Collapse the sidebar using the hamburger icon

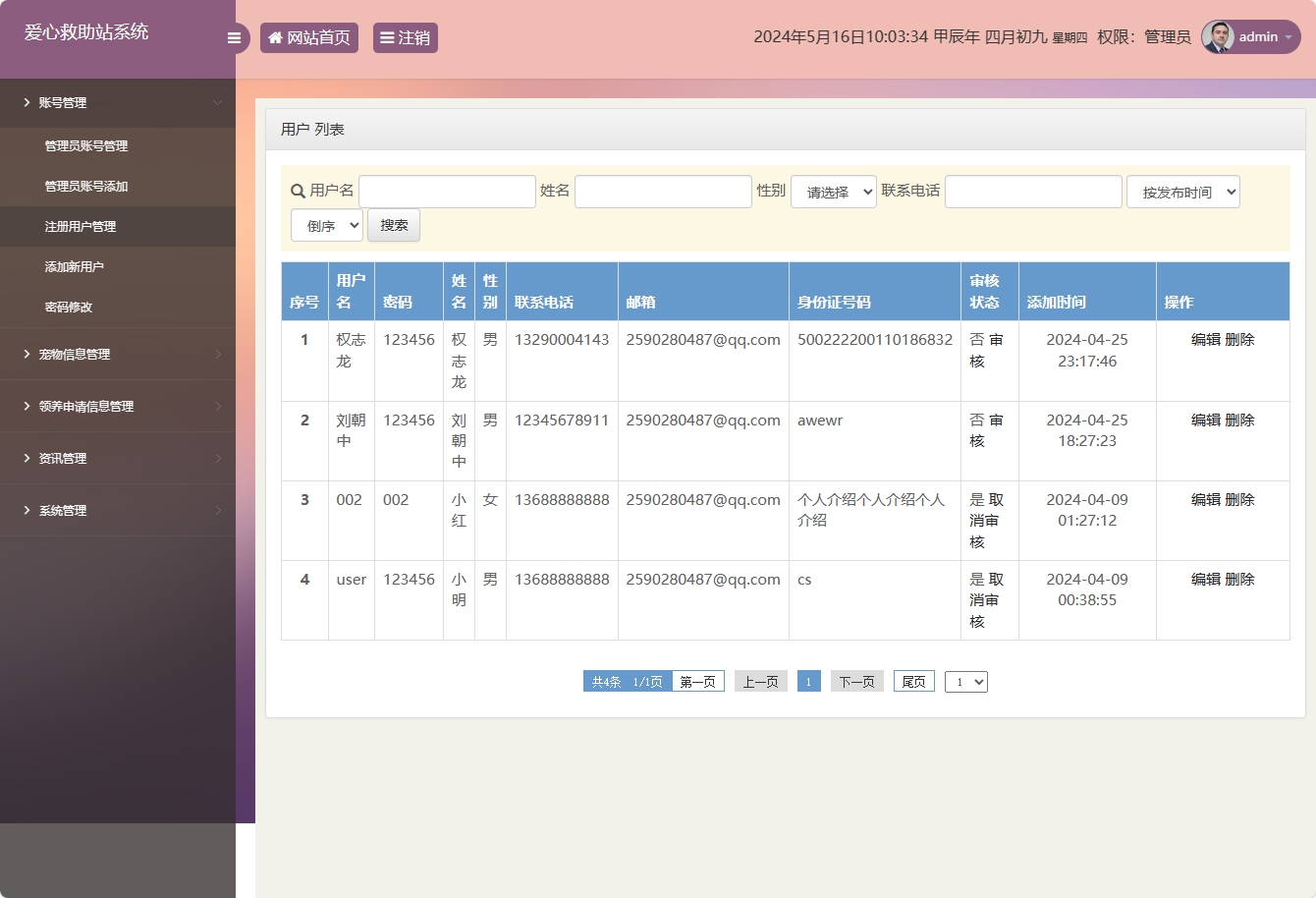tap(234, 37)
